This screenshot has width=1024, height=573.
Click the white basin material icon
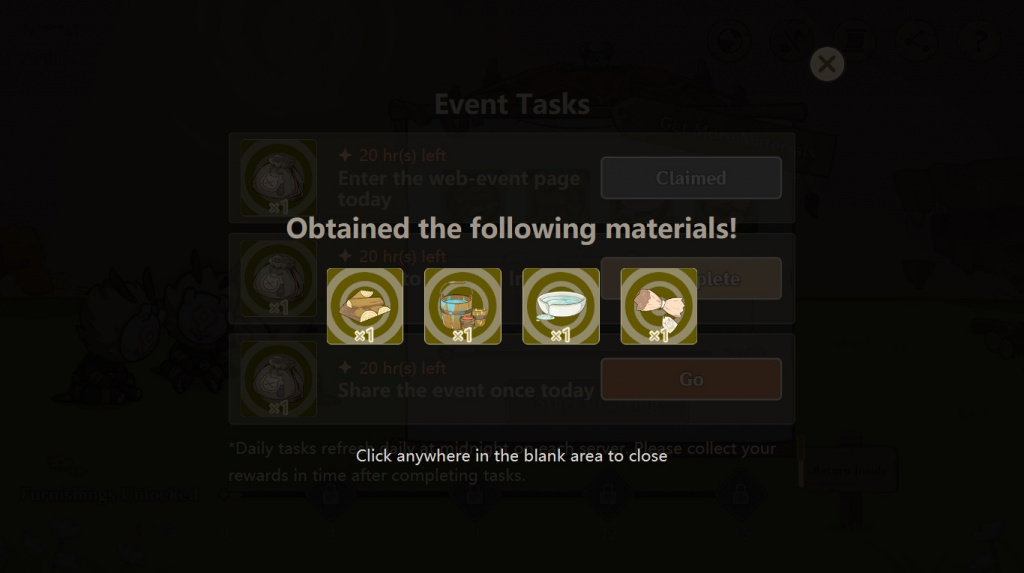point(561,306)
